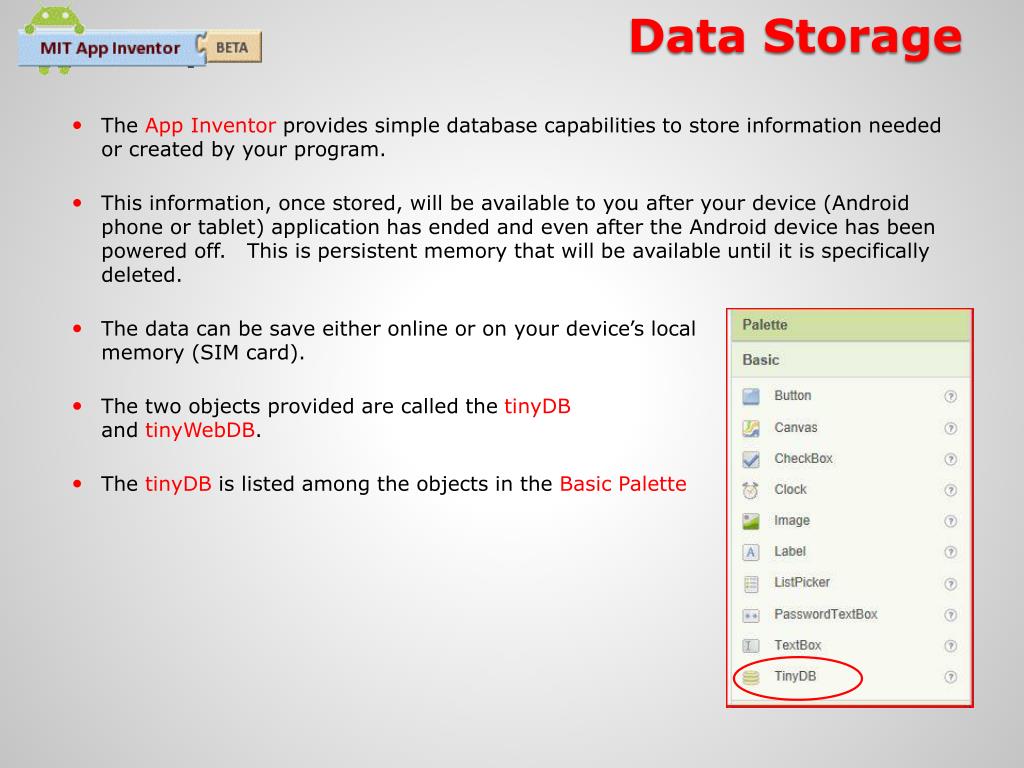The image size is (1024, 768).
Task: Click the TinyDB database icon
Action: tap(751, 677)
